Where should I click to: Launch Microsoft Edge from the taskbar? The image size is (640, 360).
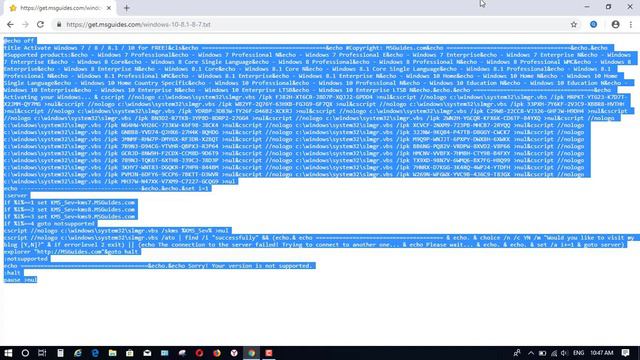tap(95, 353)
